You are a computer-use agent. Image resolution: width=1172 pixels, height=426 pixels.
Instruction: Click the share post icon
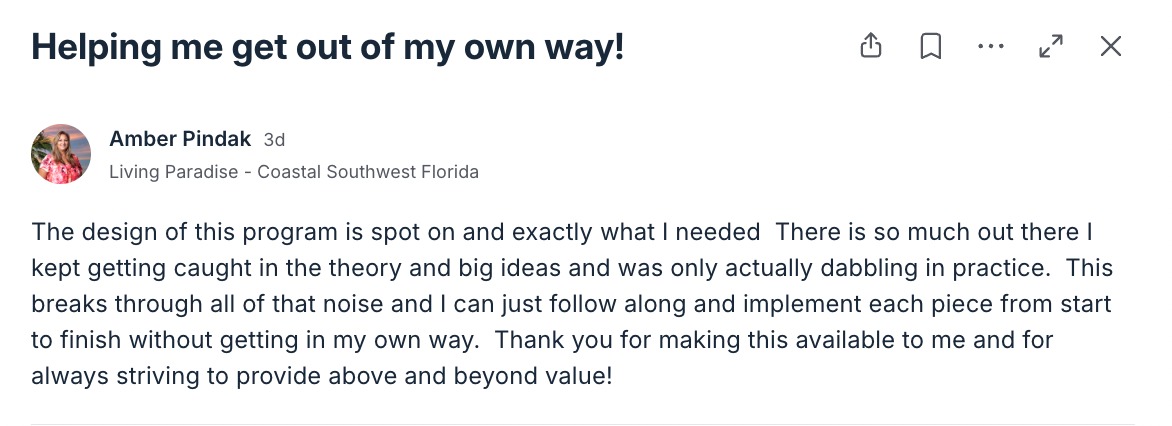click(x=871, y=46)
